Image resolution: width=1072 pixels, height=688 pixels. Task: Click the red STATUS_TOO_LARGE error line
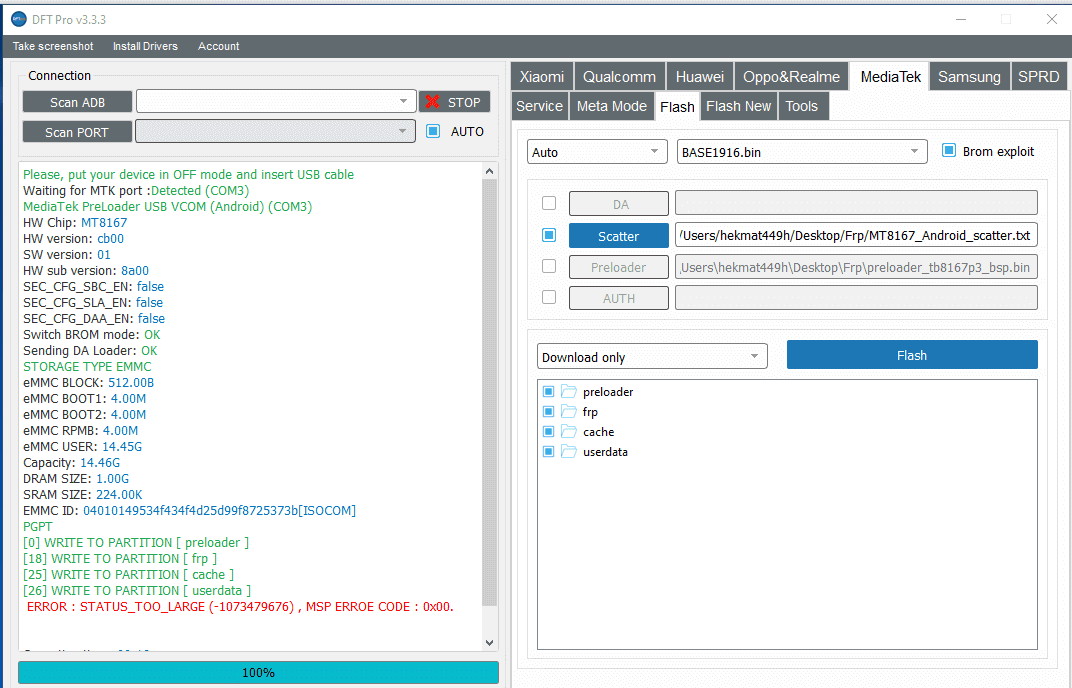tap(240, 607)
